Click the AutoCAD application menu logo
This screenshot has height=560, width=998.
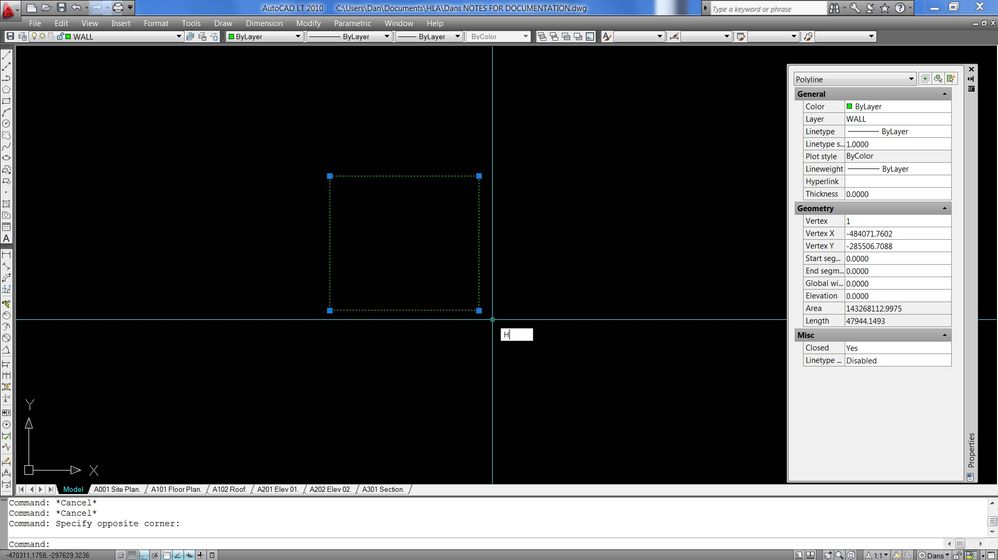coord(8,10)
